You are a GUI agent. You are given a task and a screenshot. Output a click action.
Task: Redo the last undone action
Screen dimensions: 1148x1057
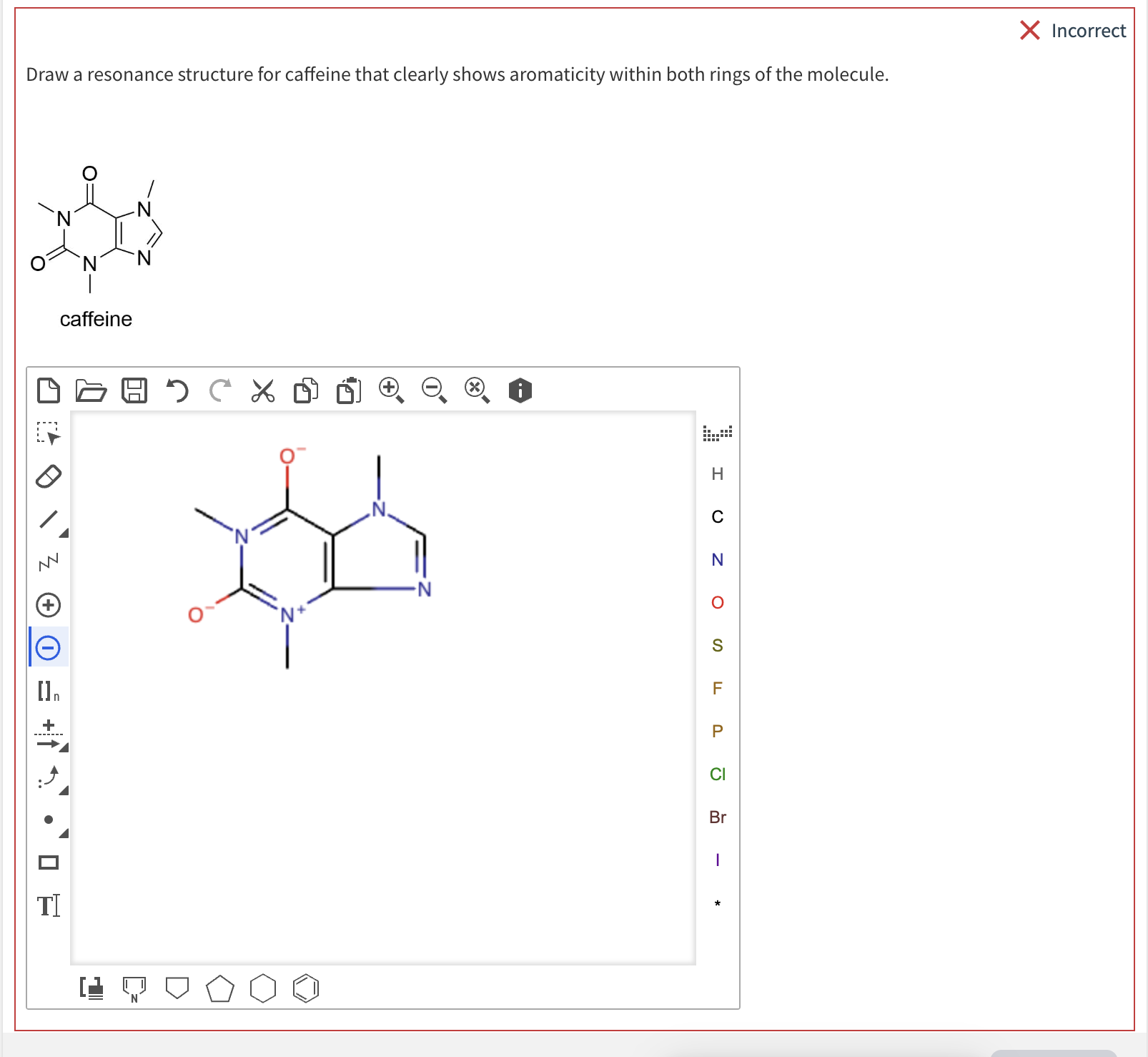point(220,390)
